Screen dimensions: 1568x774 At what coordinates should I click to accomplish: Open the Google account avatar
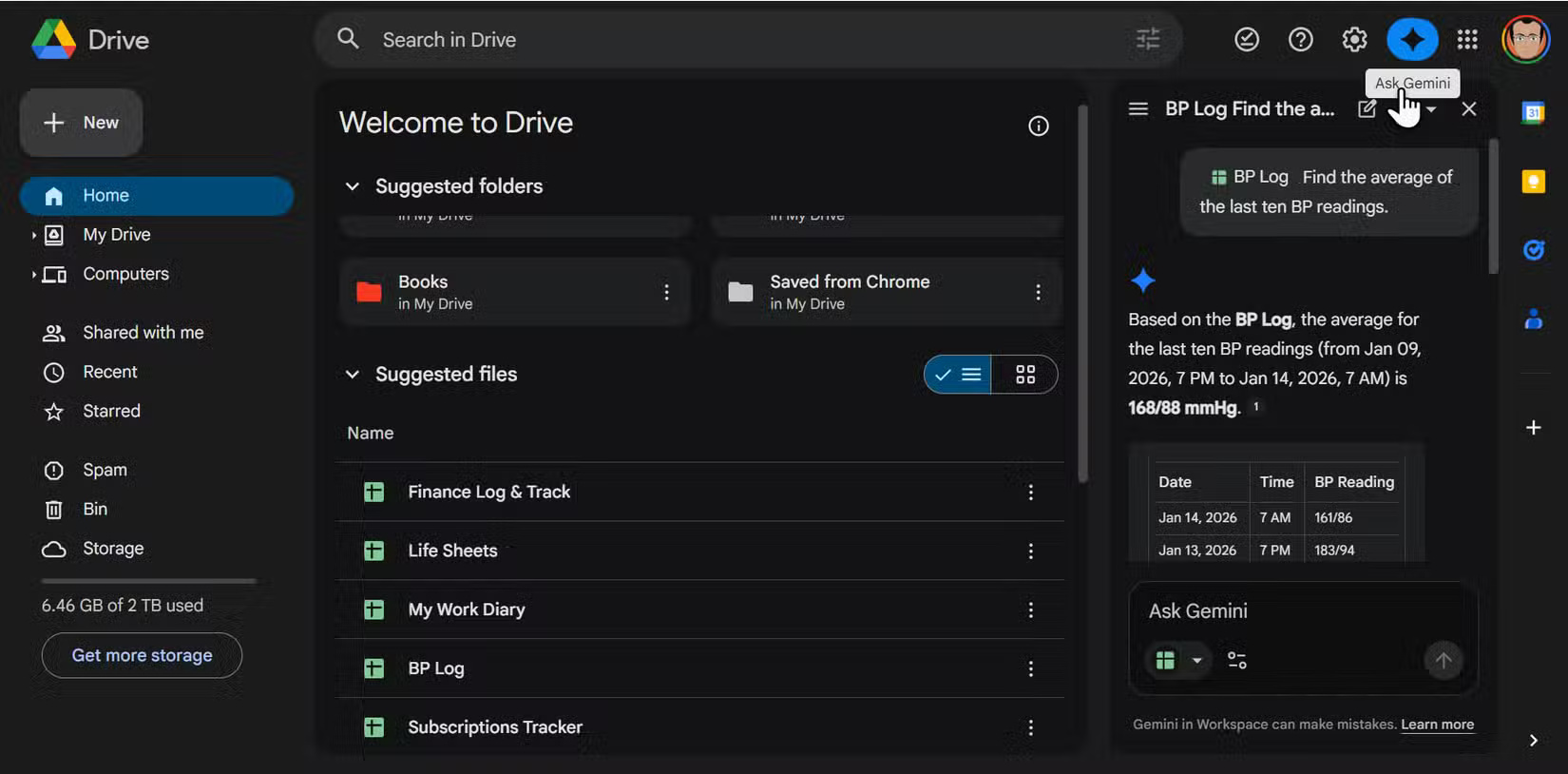pos(1525,39)
